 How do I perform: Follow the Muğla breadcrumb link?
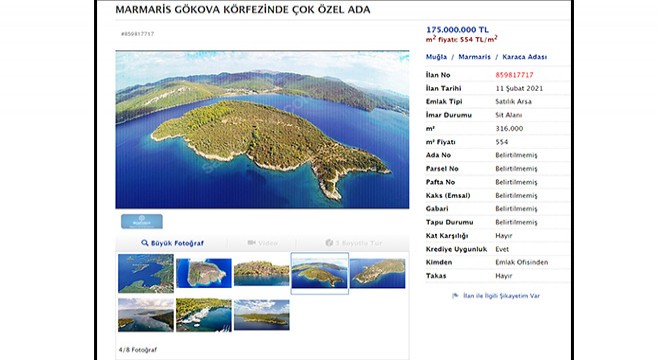click(x=436, y=57)
